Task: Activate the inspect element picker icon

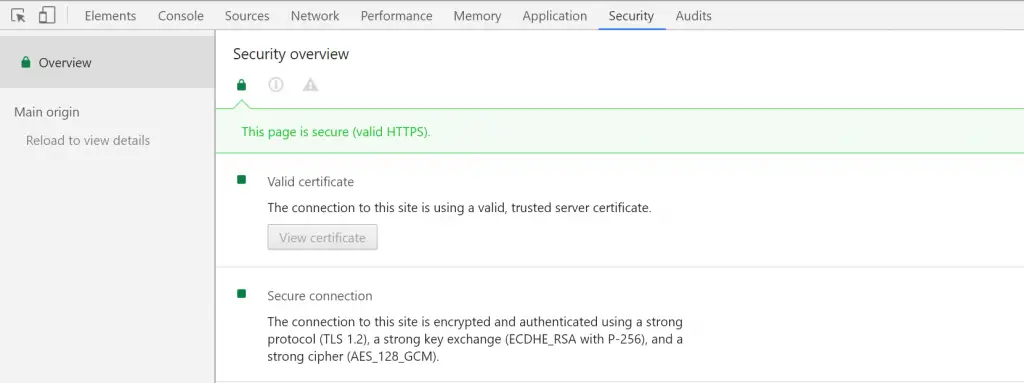Action: pos(18,16)
